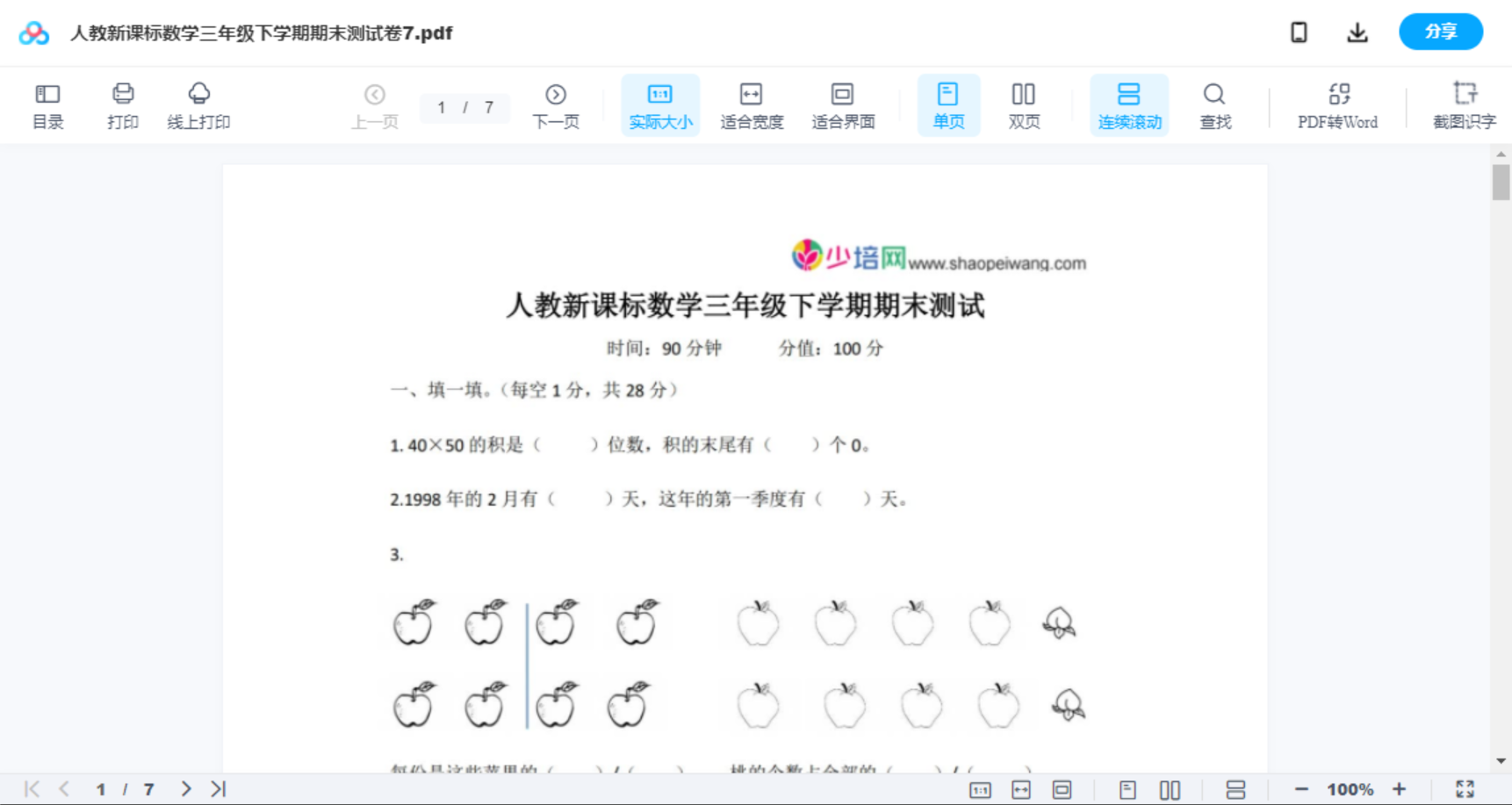This screenshot has width=1512, height=805.
Task: Open the 目录 table of contents panel
Action: point(47,104)
